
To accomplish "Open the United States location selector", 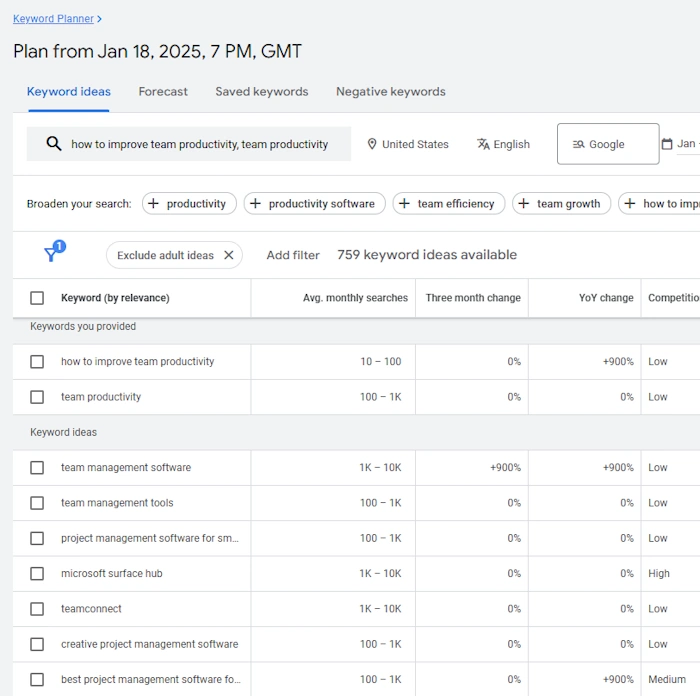I will click(x=408, y=144).
